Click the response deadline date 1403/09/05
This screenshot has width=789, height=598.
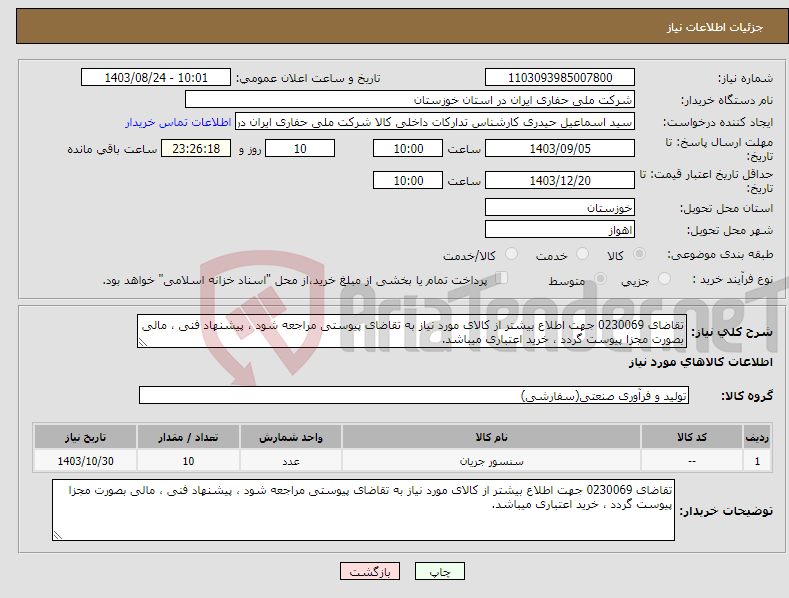coord(560,148)
